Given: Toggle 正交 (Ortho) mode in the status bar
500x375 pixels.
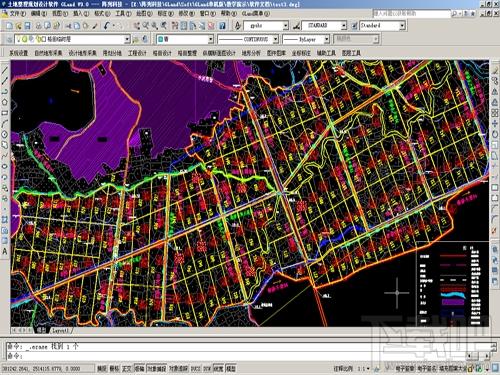Looking at the screenshot, I should (x=127, y=369).
